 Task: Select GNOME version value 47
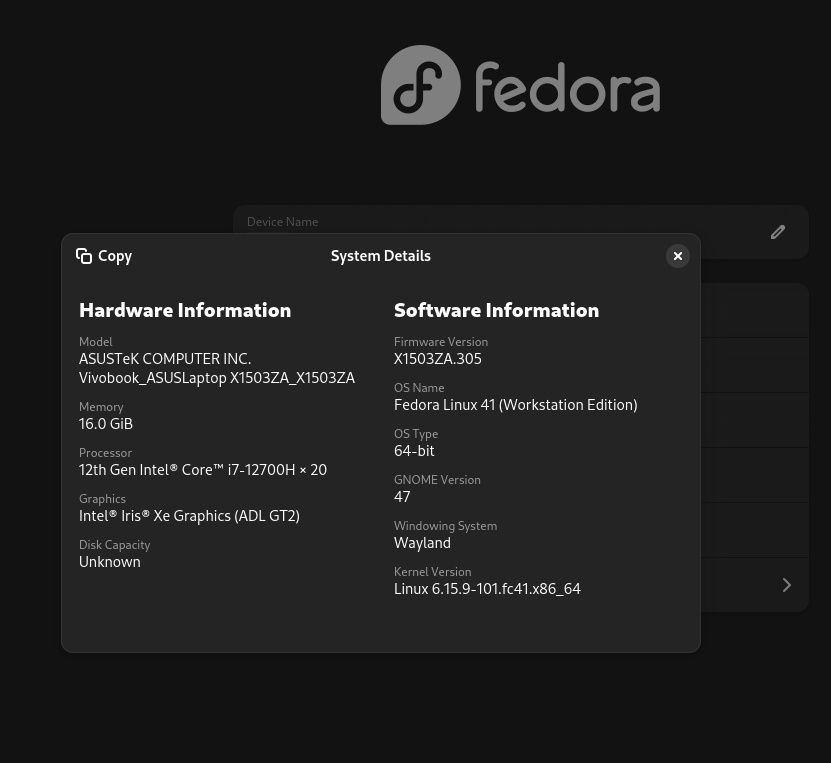coord(402,497)
